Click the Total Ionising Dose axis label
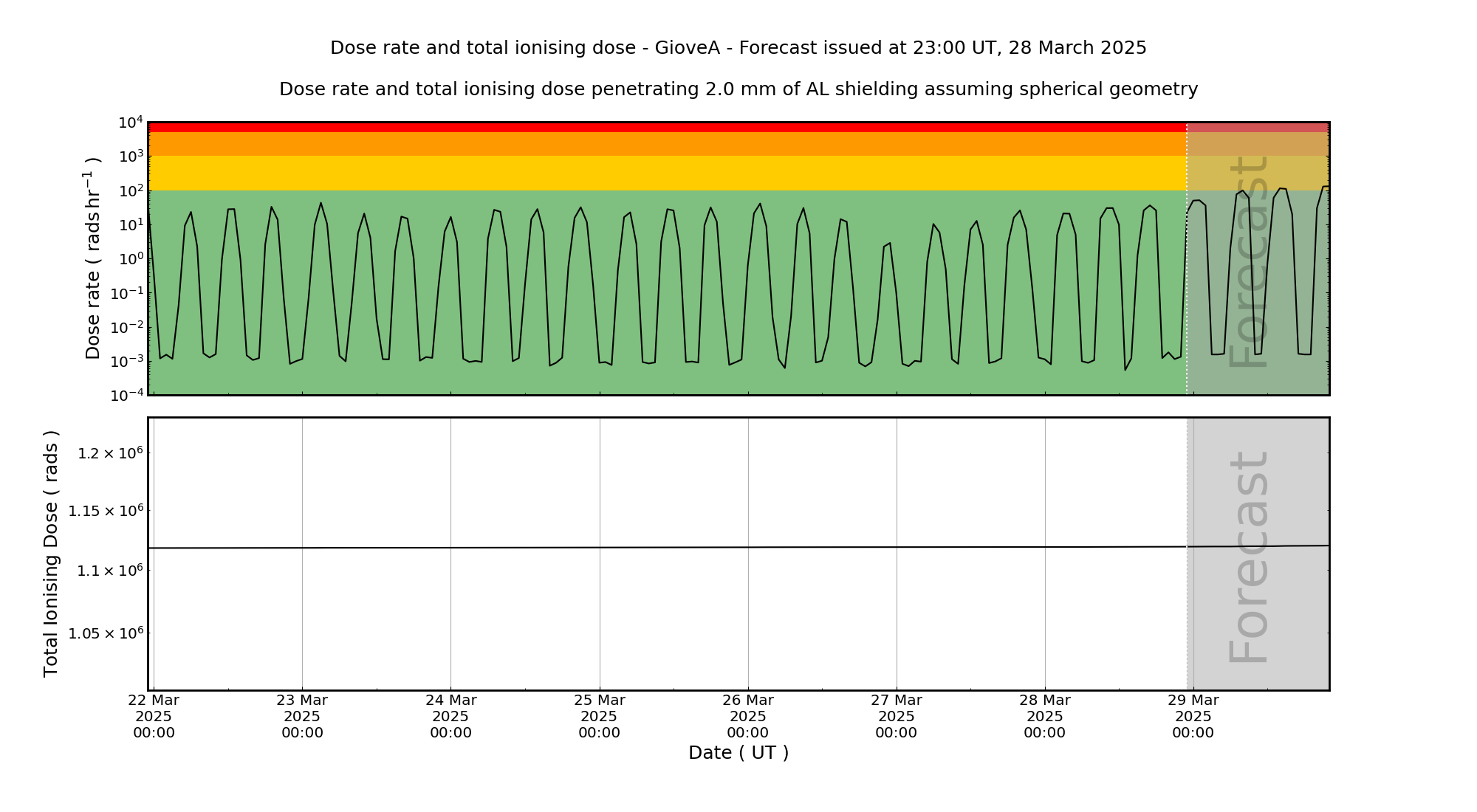 pyautogui.click(x=51, y=554)
